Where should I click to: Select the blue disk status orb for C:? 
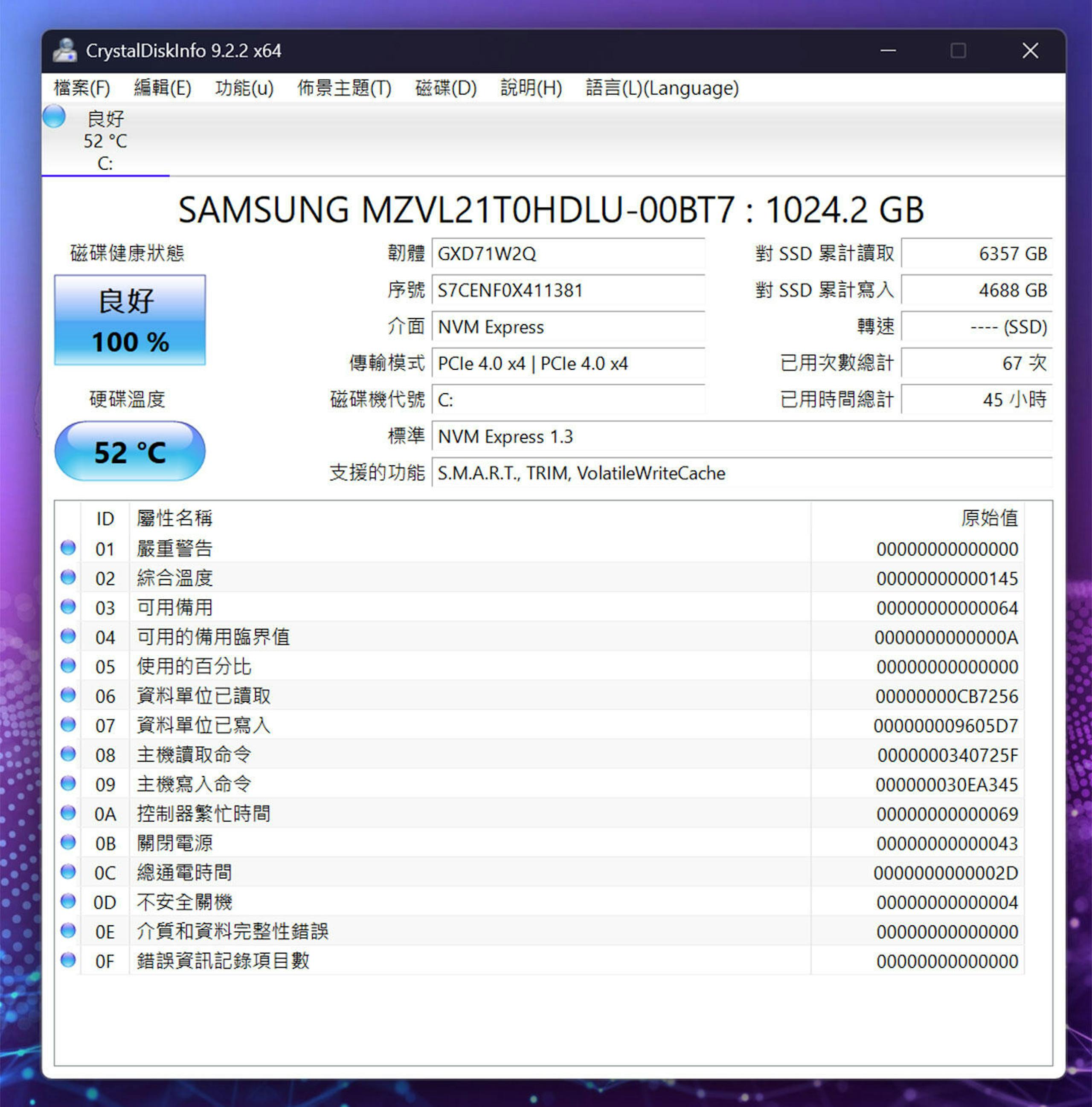54,116
